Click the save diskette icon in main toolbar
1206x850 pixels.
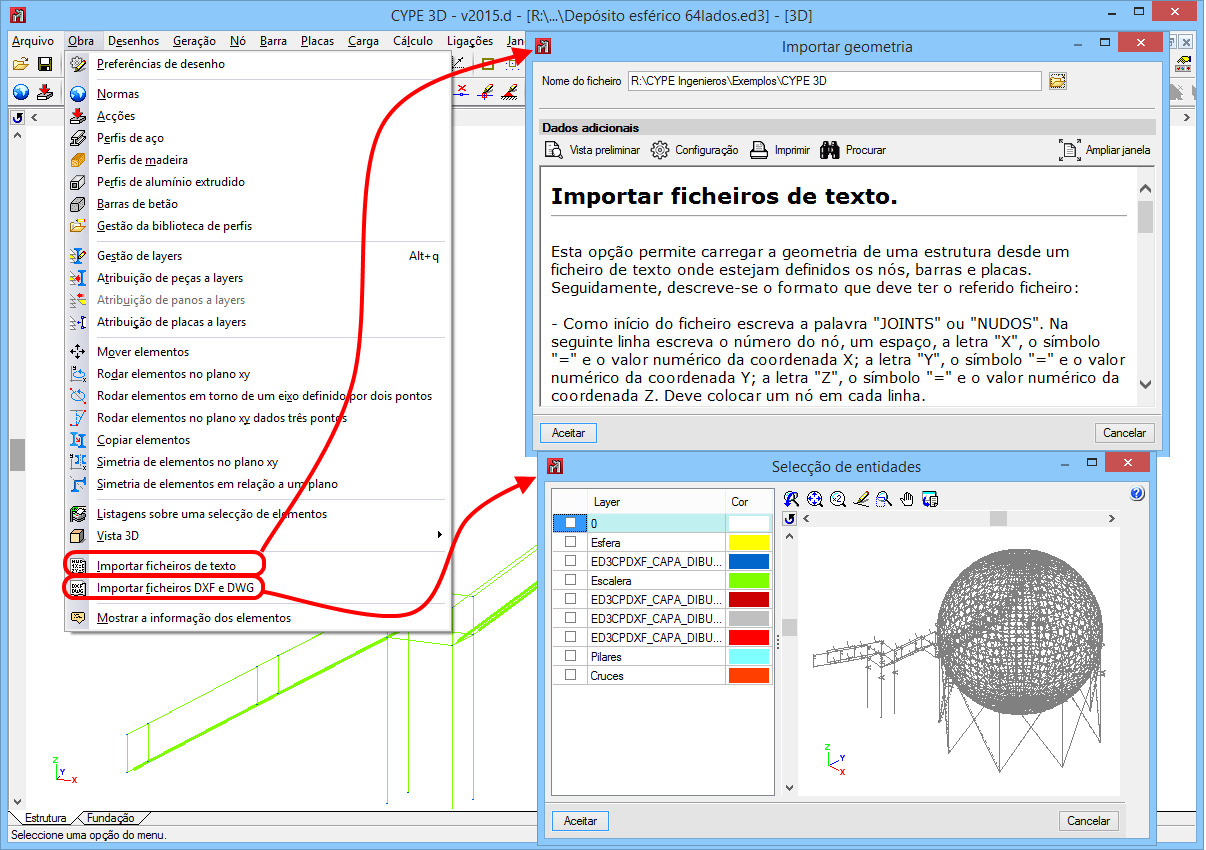click(x=45, y=64)
